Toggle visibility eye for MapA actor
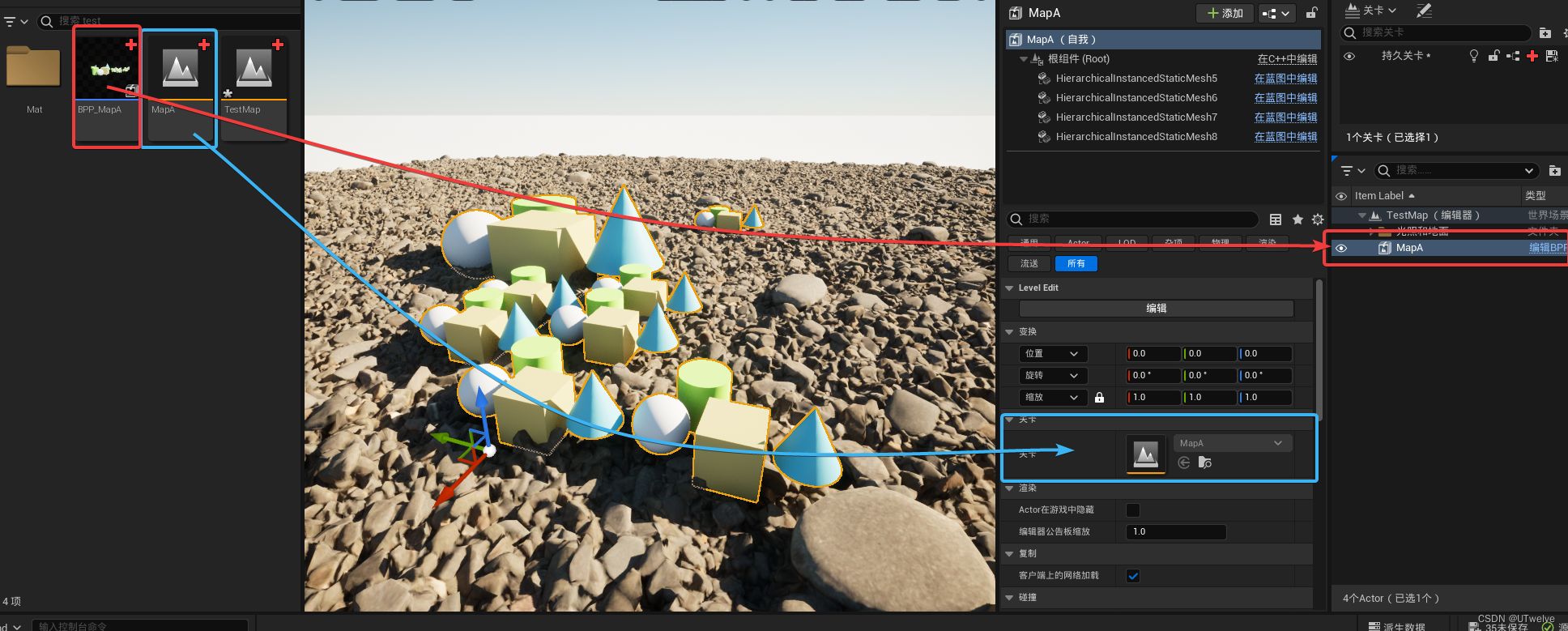This screenshot has width=1568, height=631. [x=1341, y=248]
